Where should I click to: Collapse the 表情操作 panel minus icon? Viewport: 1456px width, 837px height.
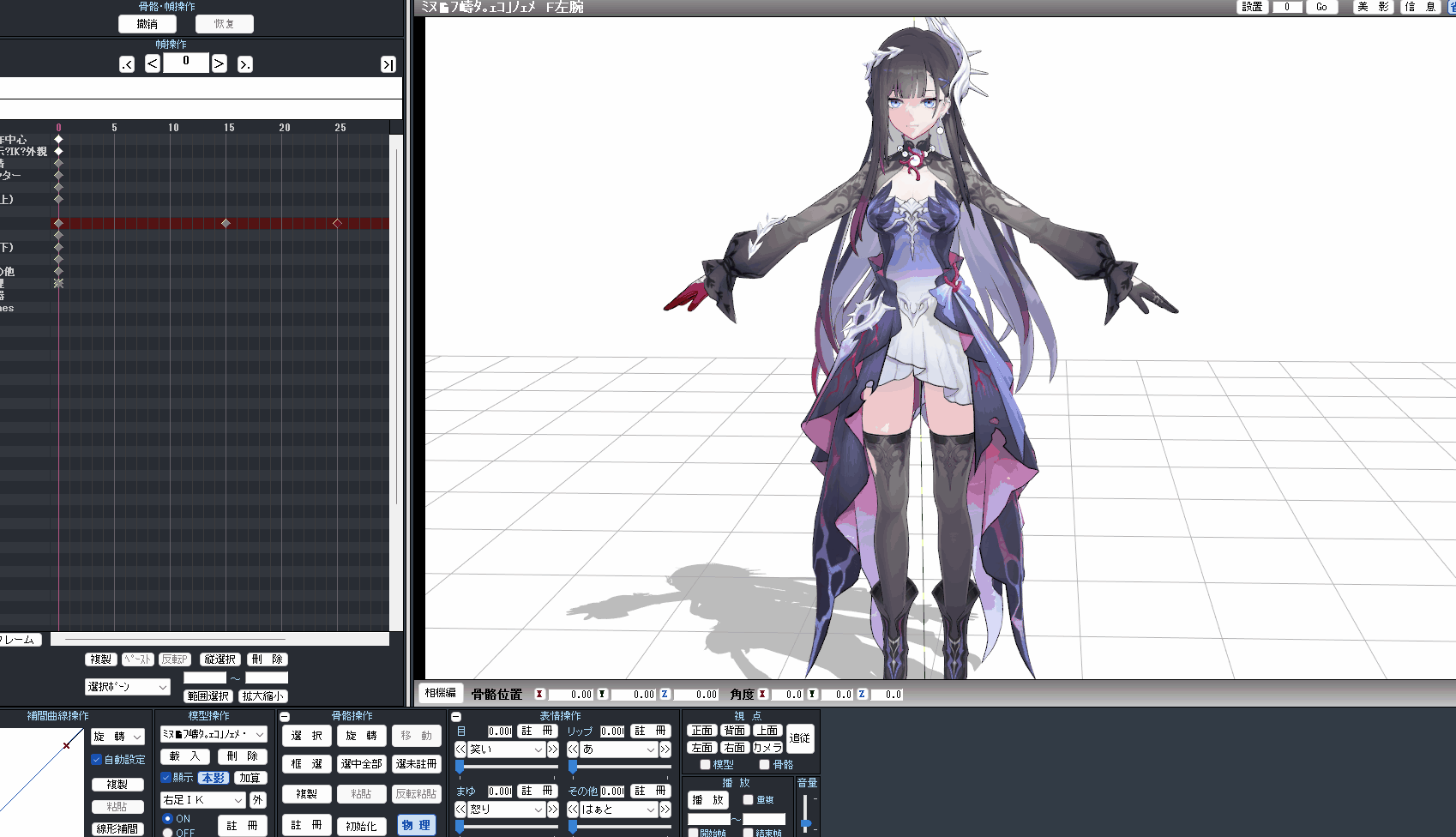coord(456,717)
